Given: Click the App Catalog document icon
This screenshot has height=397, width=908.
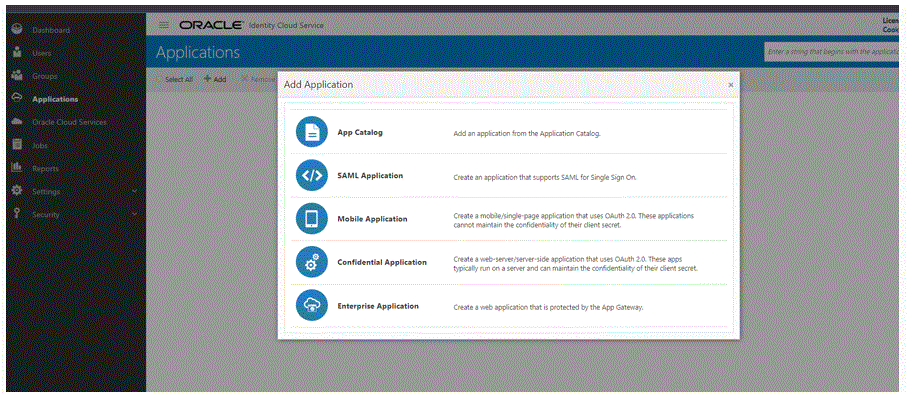Looking at the screenshot, I should (312, 132).
